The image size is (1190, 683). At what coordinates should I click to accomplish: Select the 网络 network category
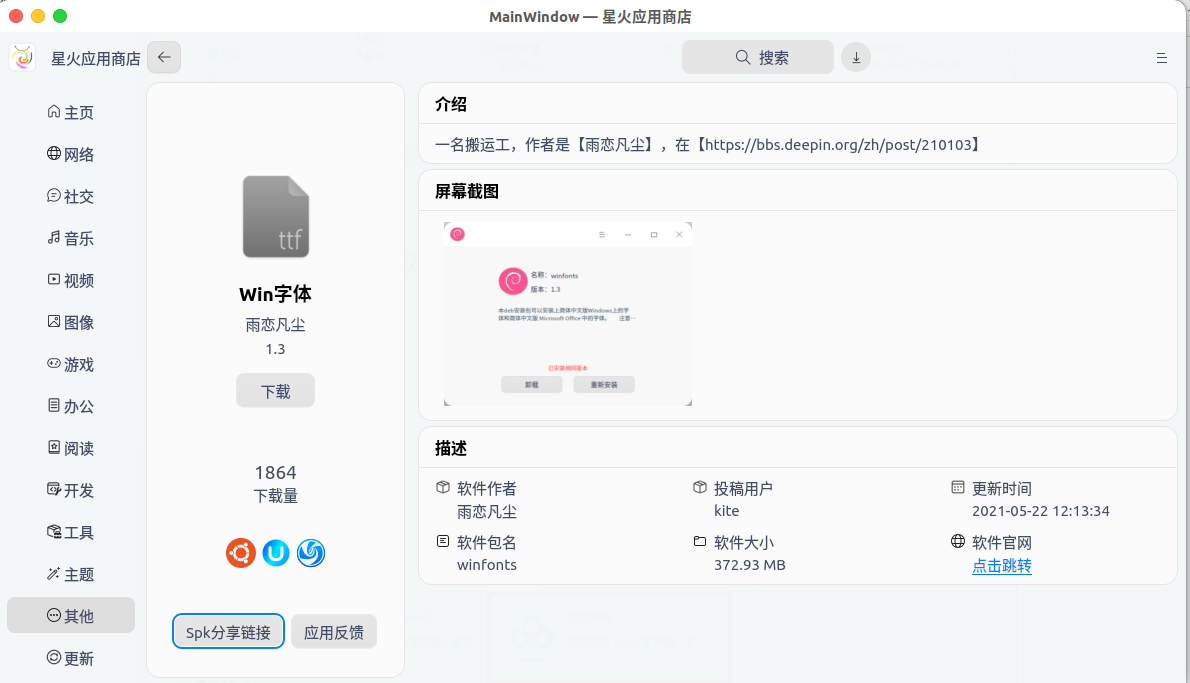(x=70, y=155)
